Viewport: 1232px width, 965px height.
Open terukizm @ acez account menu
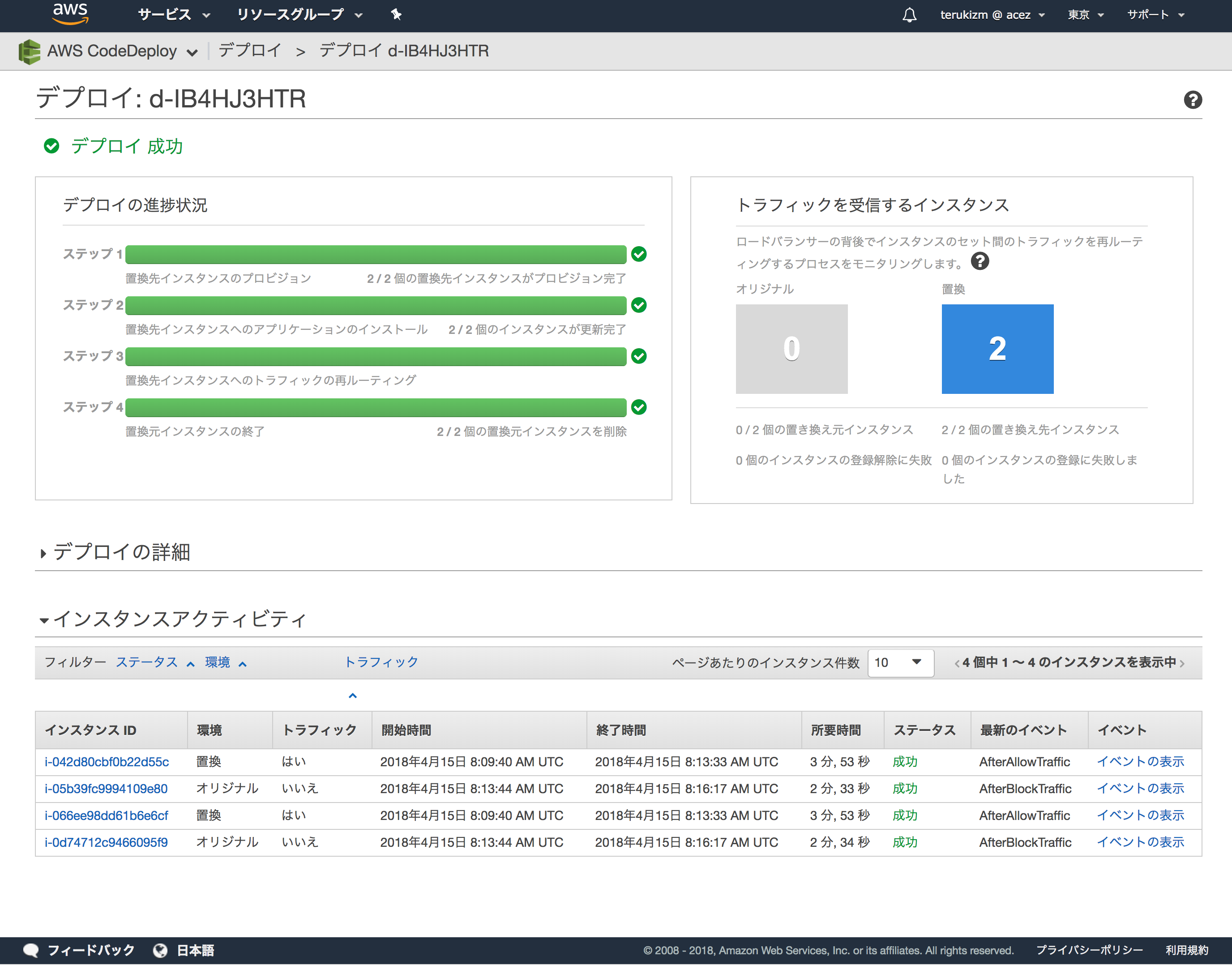click(x=992, y=15)
